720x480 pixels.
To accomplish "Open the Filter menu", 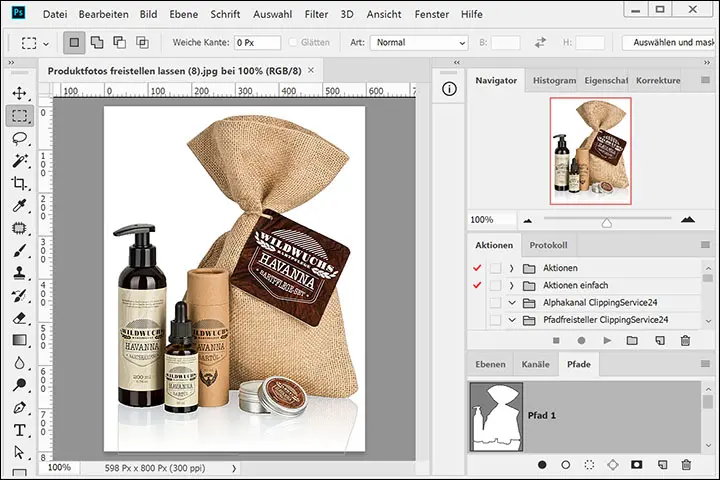I will (x=316, y=14).
